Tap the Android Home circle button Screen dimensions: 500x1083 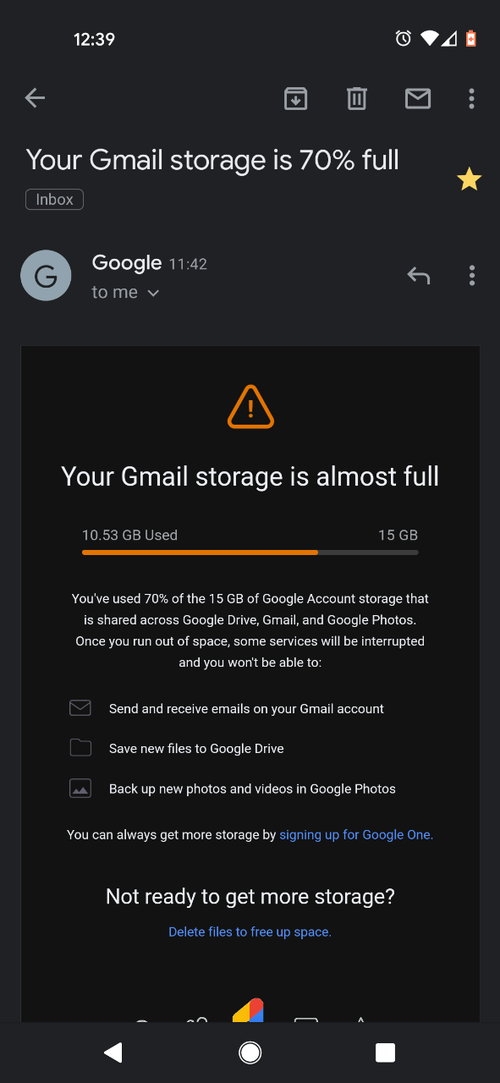250,1052
